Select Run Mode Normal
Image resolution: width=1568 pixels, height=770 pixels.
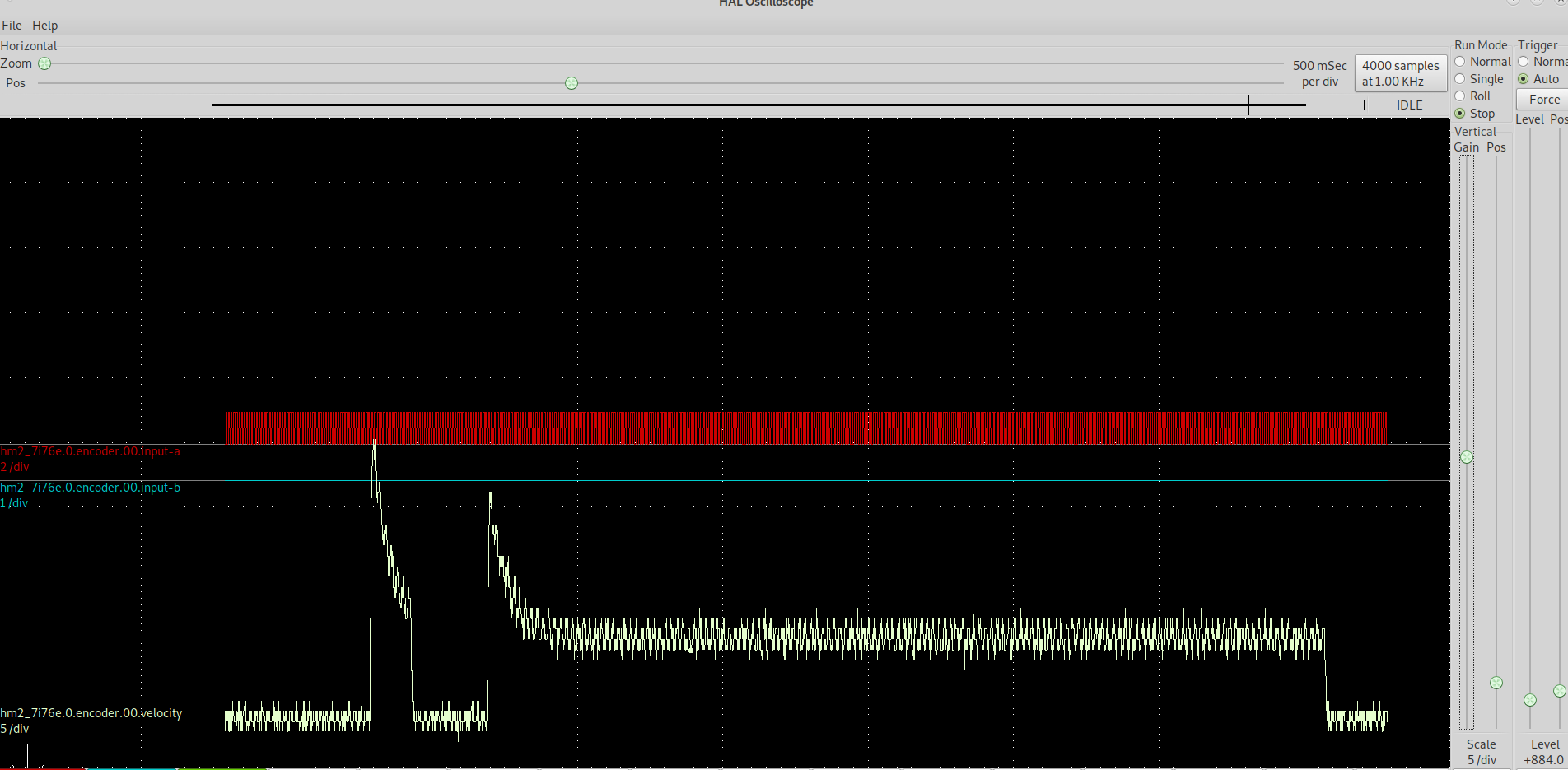(1482, 62)
